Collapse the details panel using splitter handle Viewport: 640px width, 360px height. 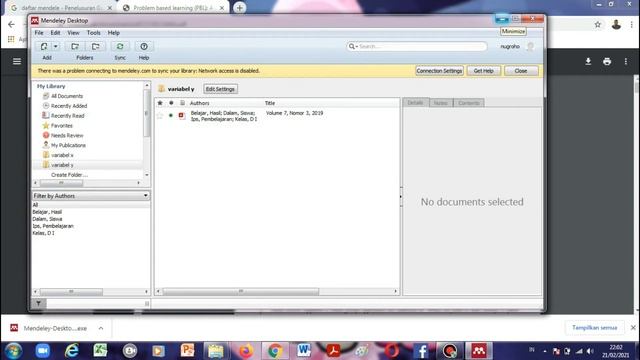tap(401, 197)
